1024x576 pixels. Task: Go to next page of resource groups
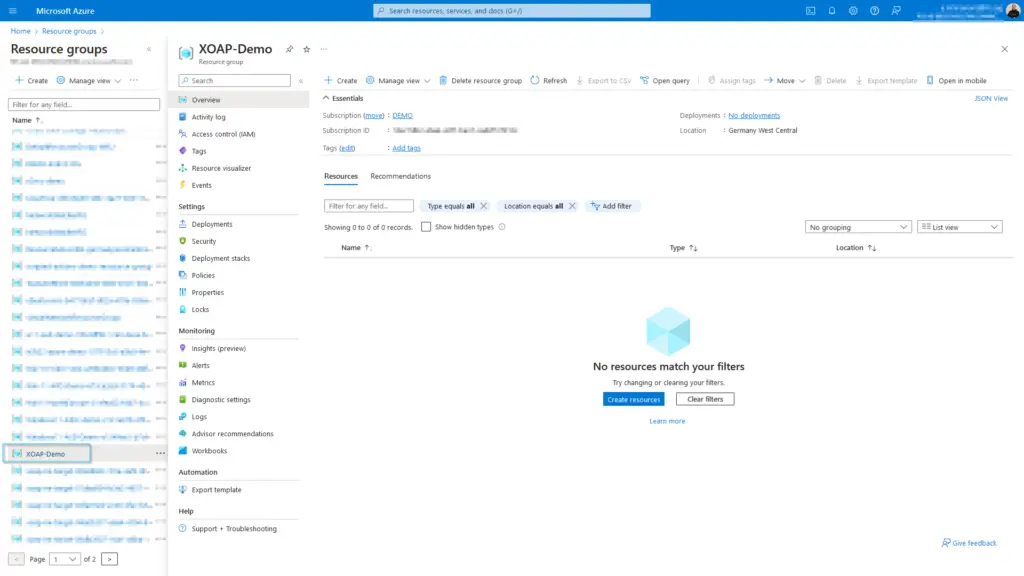click(x=109, y=559)
